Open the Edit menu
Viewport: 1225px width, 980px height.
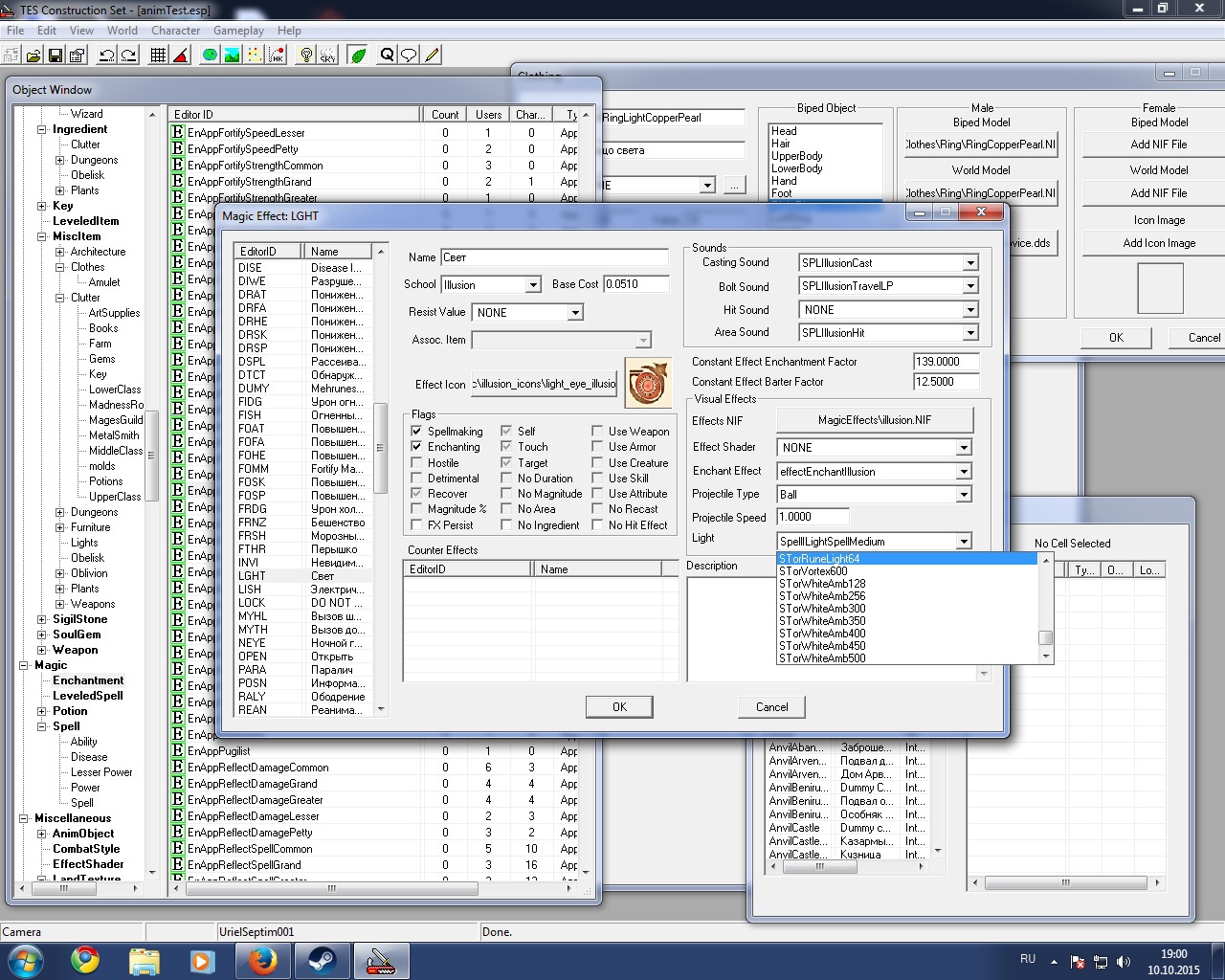[x=47, y=31]
